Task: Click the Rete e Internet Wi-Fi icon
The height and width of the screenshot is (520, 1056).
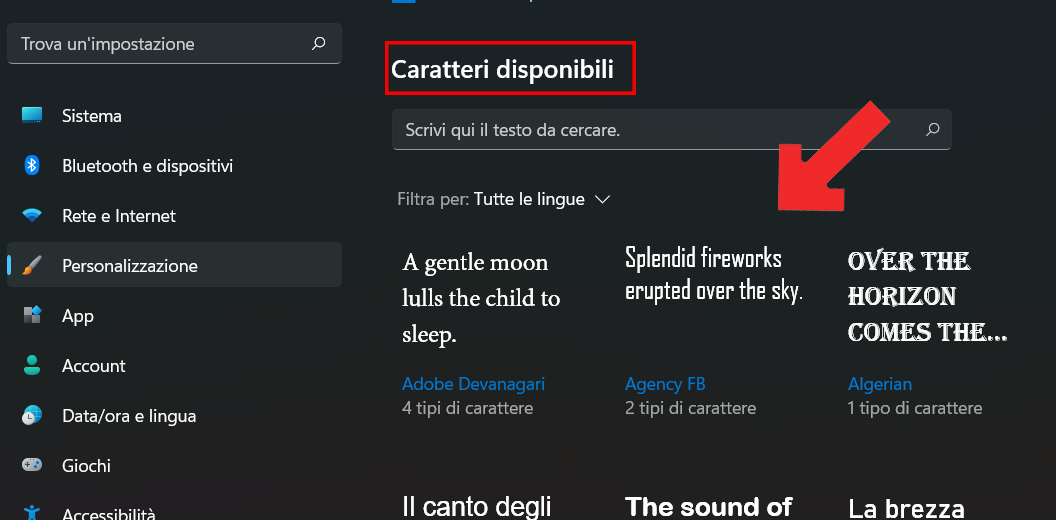Action: 32,216
